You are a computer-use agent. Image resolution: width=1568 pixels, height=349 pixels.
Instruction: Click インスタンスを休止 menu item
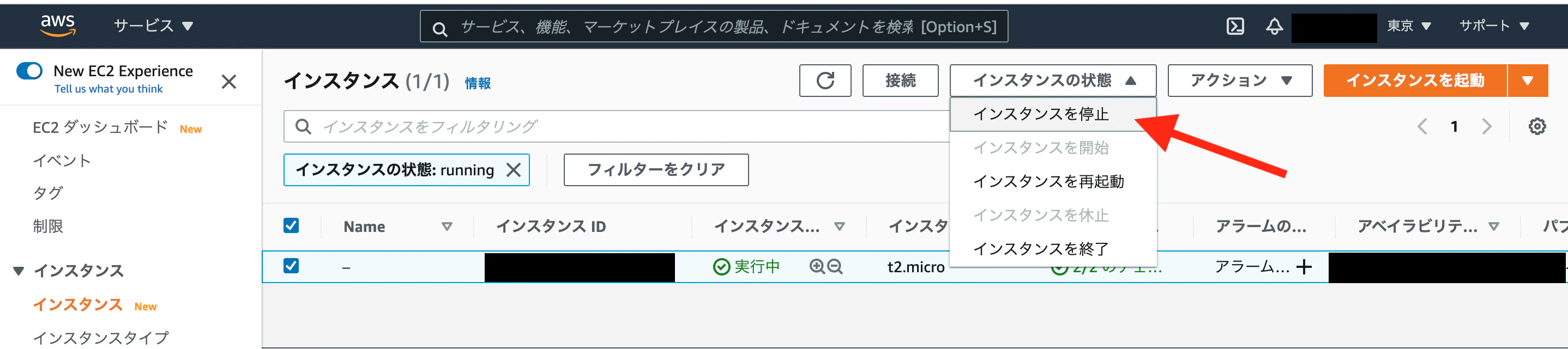click(1052, 215)
